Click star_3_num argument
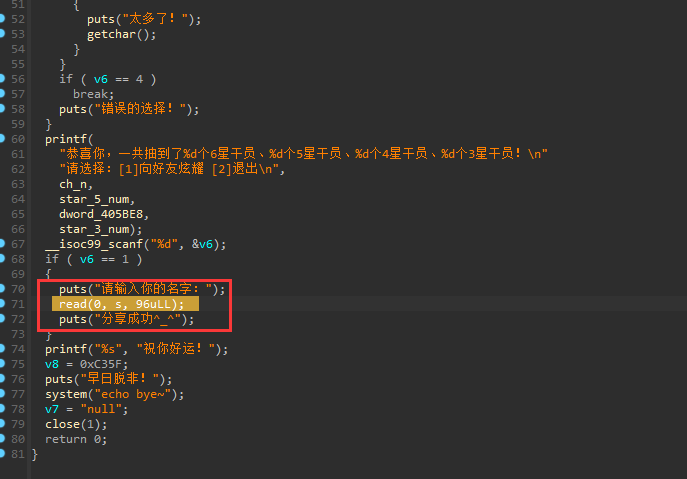 coord(94,230)
